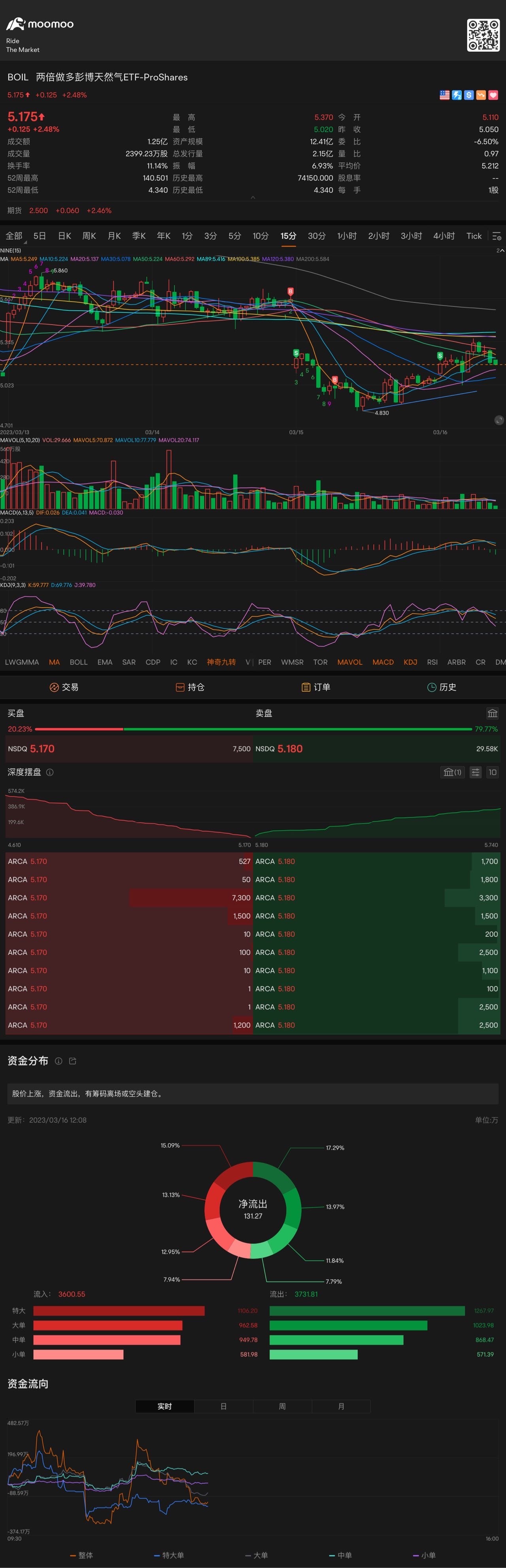Select 1小时 interval
This screenshot has width=506, height=1568.
click(x=347, y=236)
